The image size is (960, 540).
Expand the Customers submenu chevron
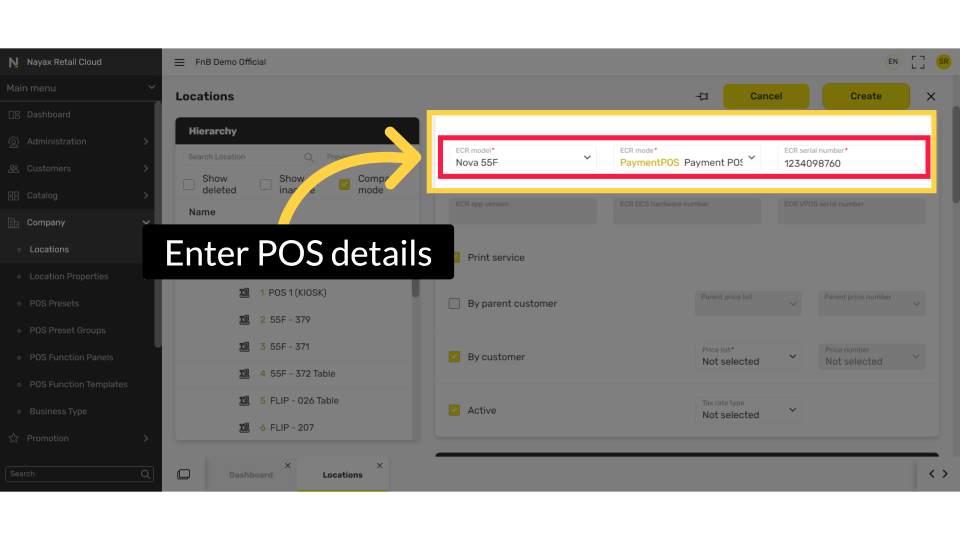click(146, 168)
